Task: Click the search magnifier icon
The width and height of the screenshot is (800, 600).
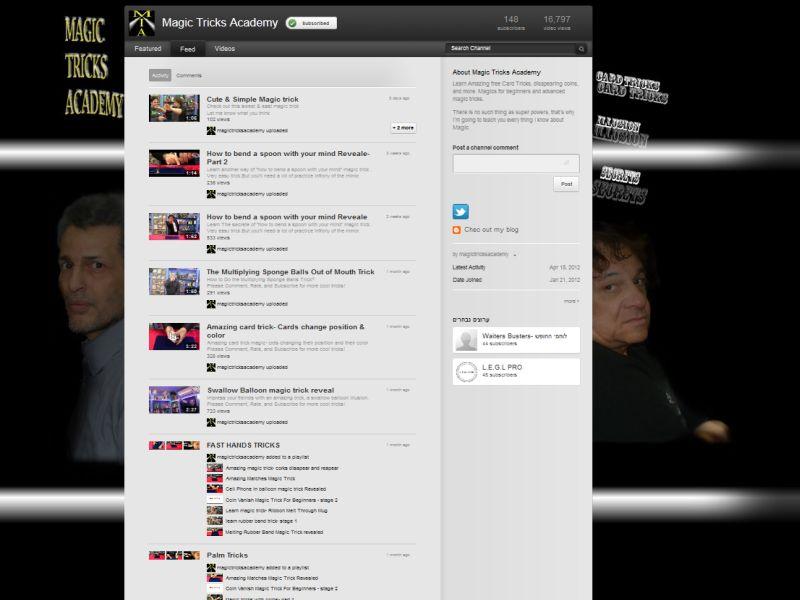Action: 581,49
